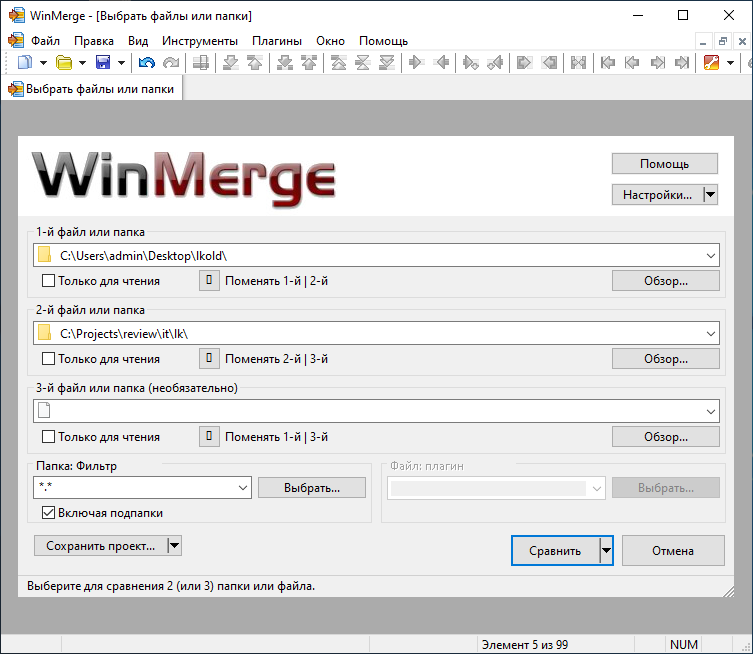
Task: Click the 'Отмена' button
Action: 672,550
